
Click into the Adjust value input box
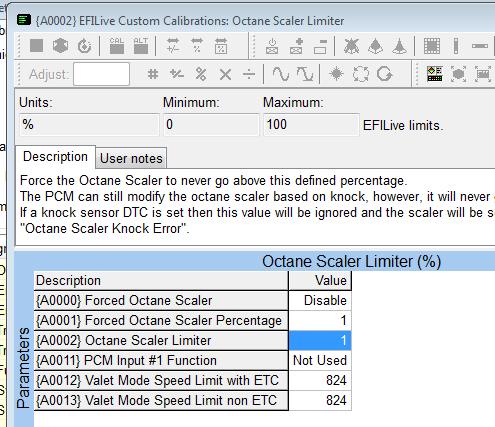[101, 74]
